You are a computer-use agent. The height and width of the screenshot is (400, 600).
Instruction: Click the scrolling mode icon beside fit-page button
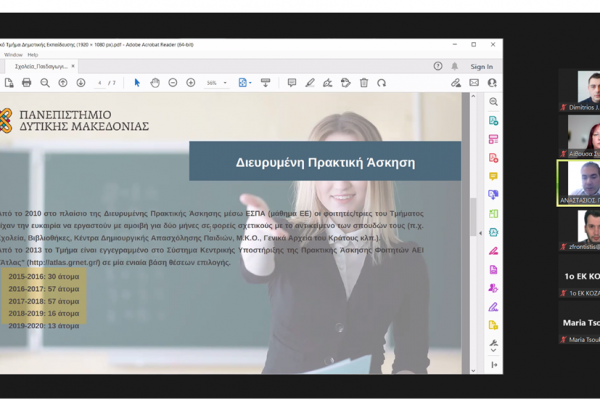[265, 83]
